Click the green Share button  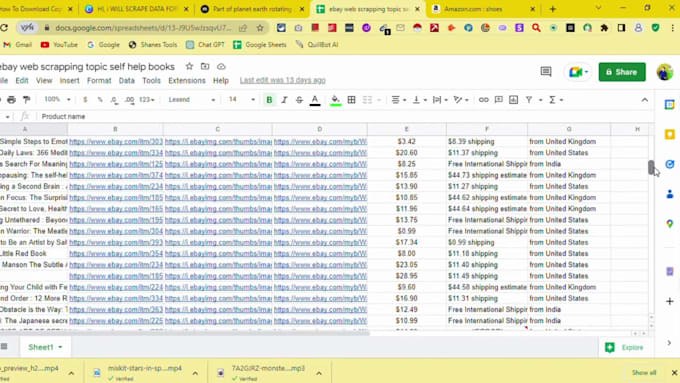pyautogui.click(x=622, y=72)
